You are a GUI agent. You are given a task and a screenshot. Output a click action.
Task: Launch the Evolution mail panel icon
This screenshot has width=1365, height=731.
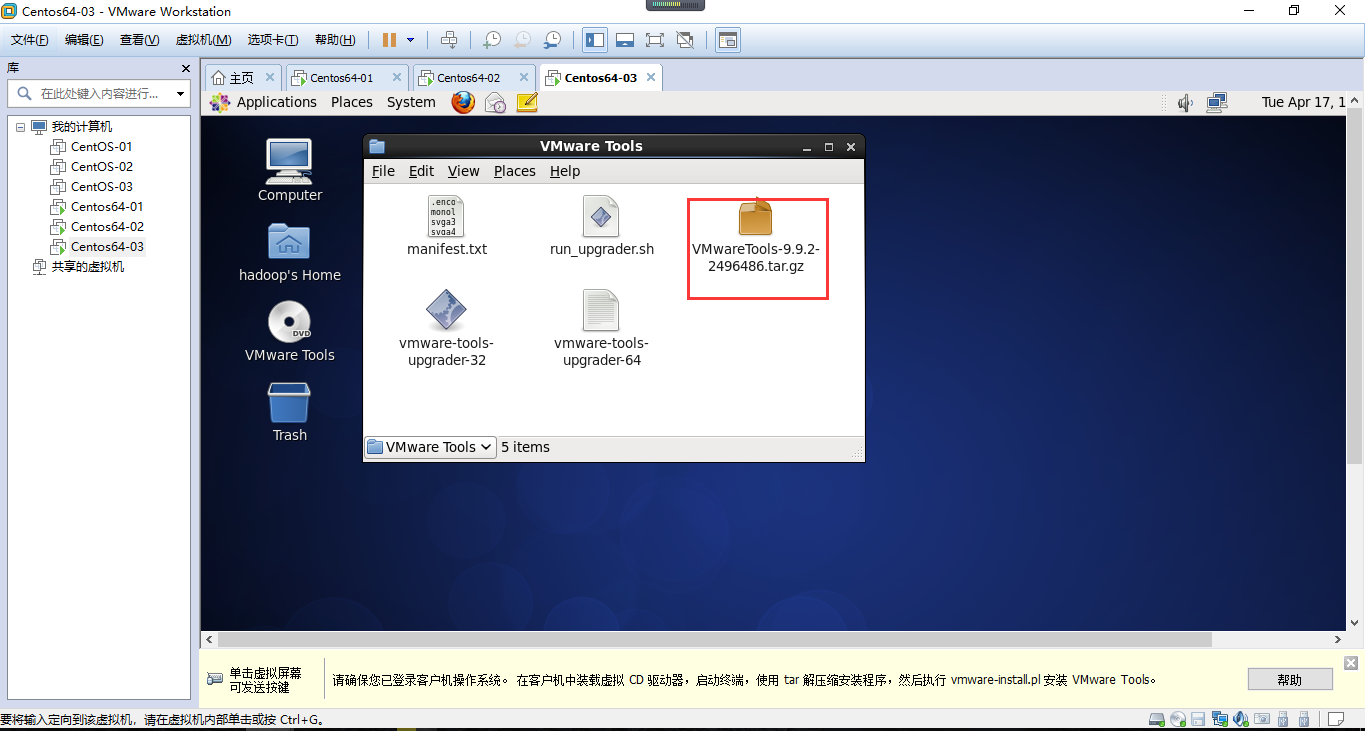pos(495,102)
